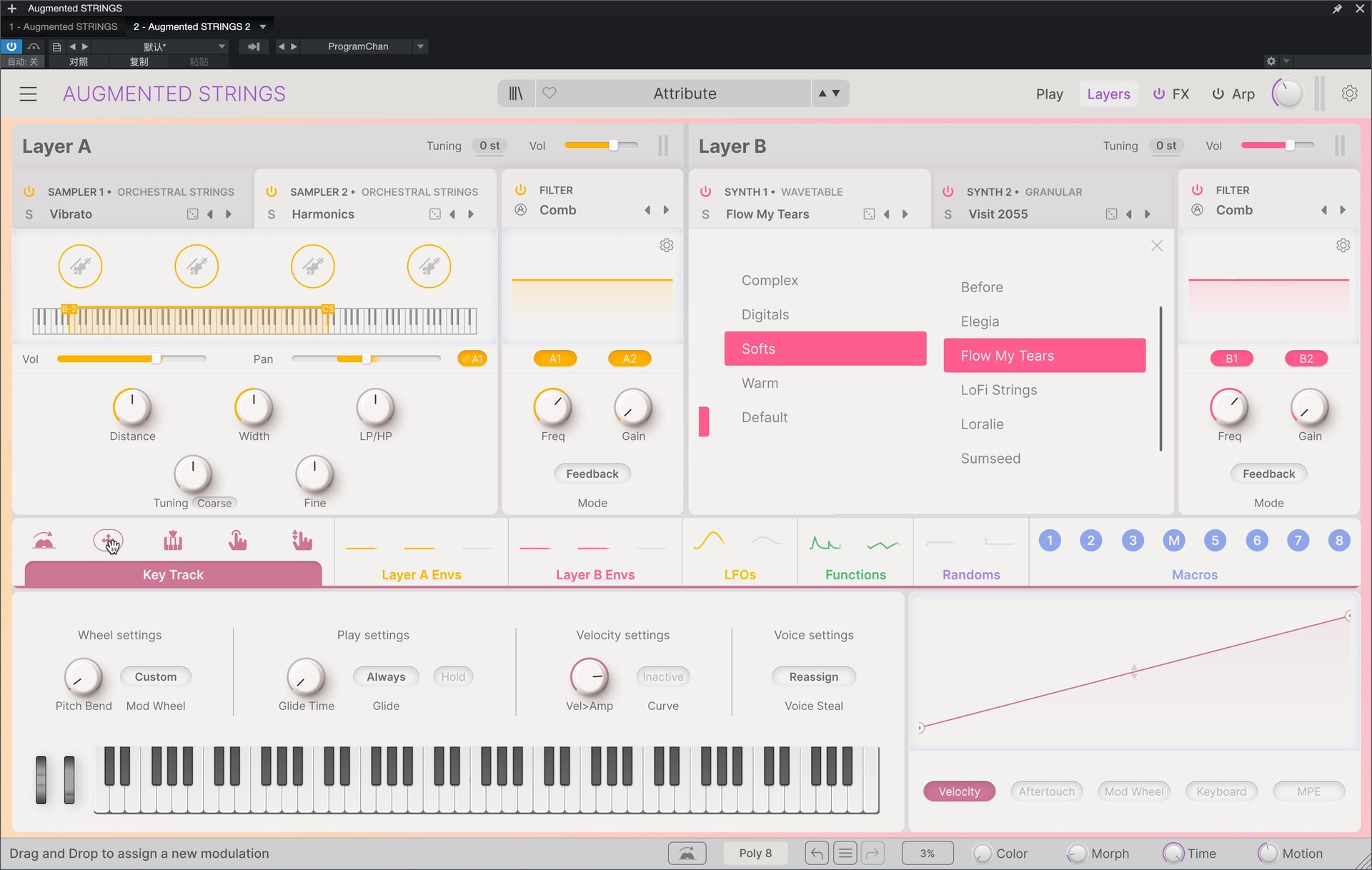The width and height of the screenshot is (1372, 870).
Task: Open the main settings gear icon
Action: point(1349,94)
